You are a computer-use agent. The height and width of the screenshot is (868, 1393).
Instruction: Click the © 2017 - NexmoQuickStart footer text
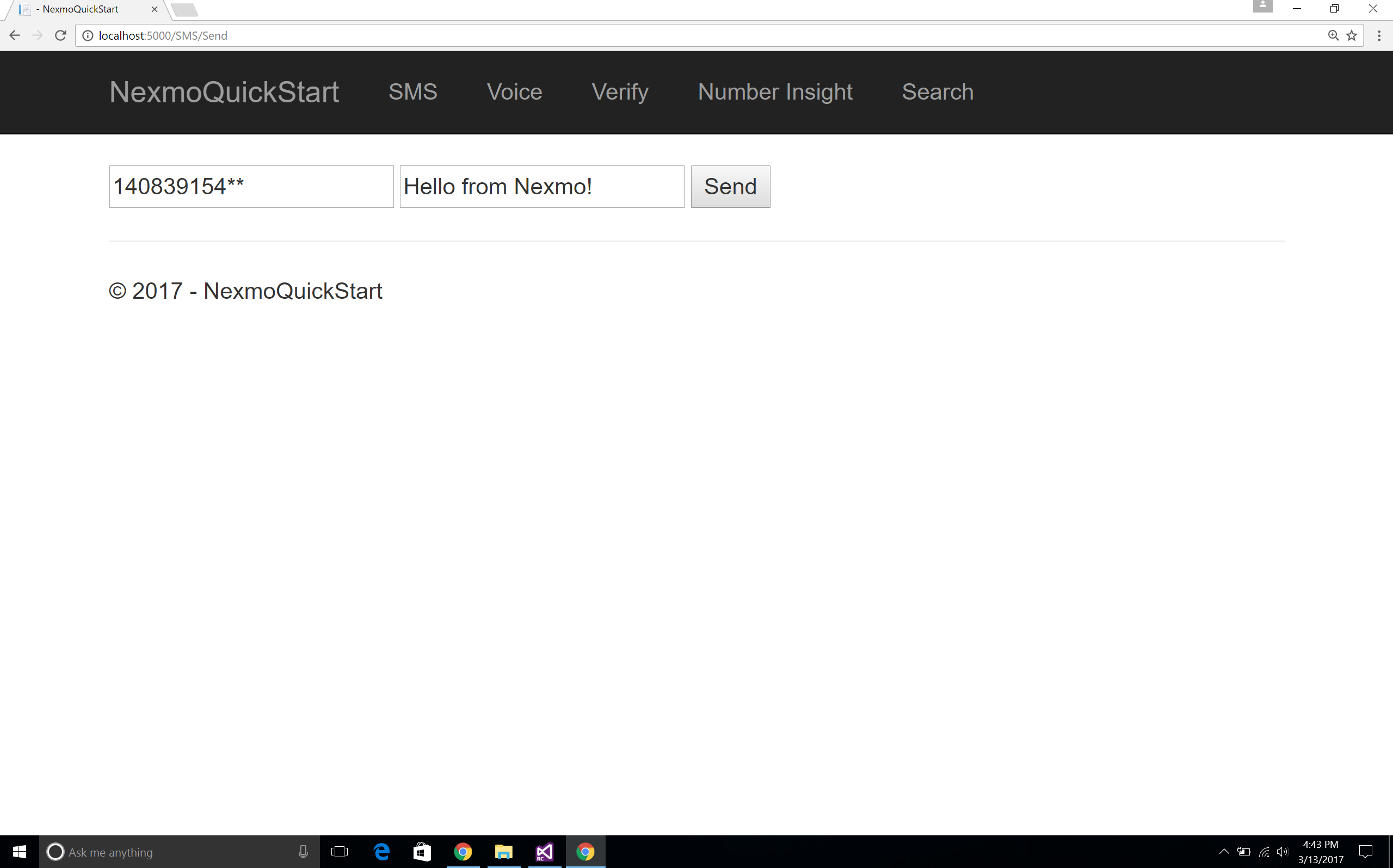point(245,291)
